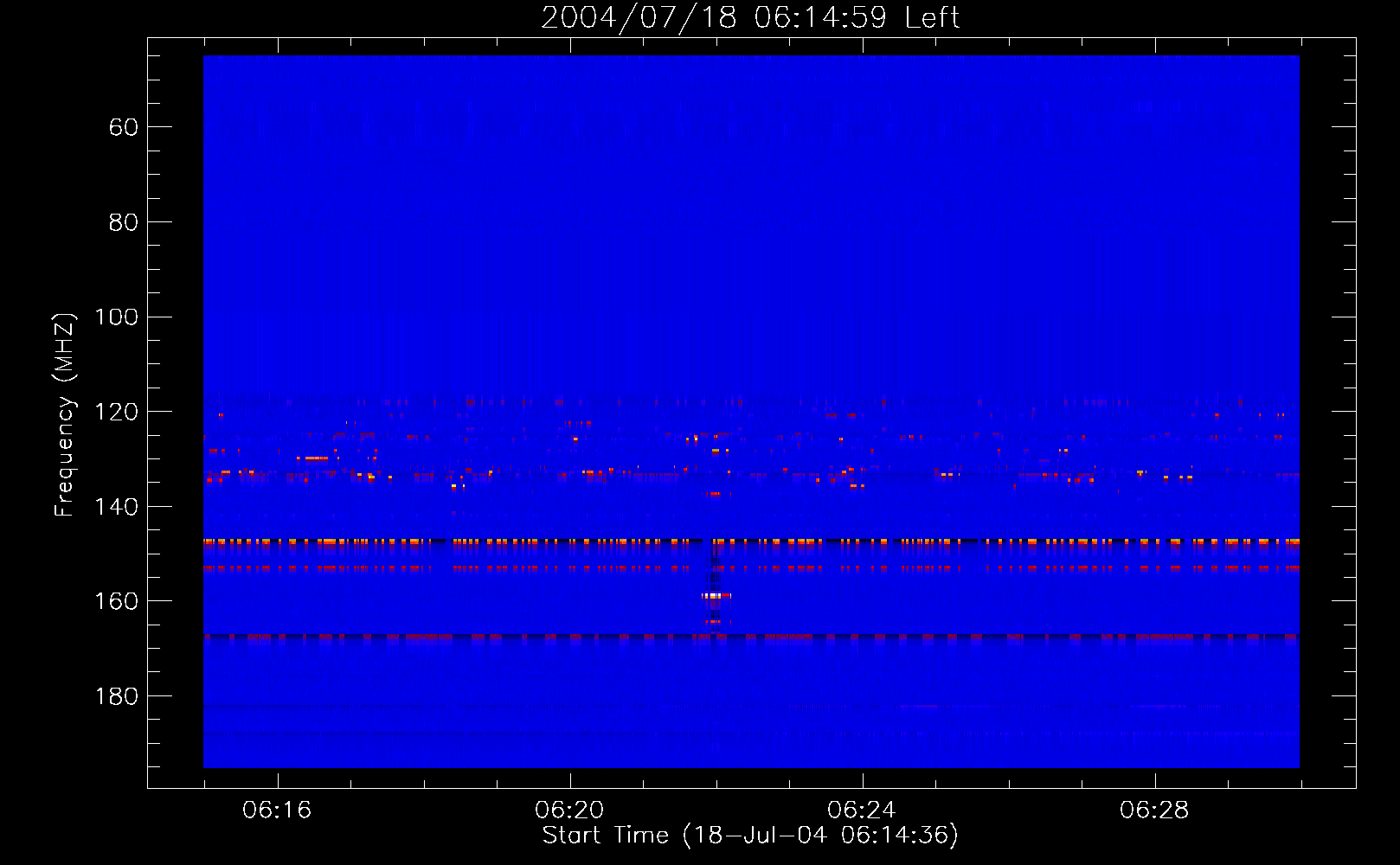Click the 100 frequency tick label
1400x865 pixels.
click(116, 317)
